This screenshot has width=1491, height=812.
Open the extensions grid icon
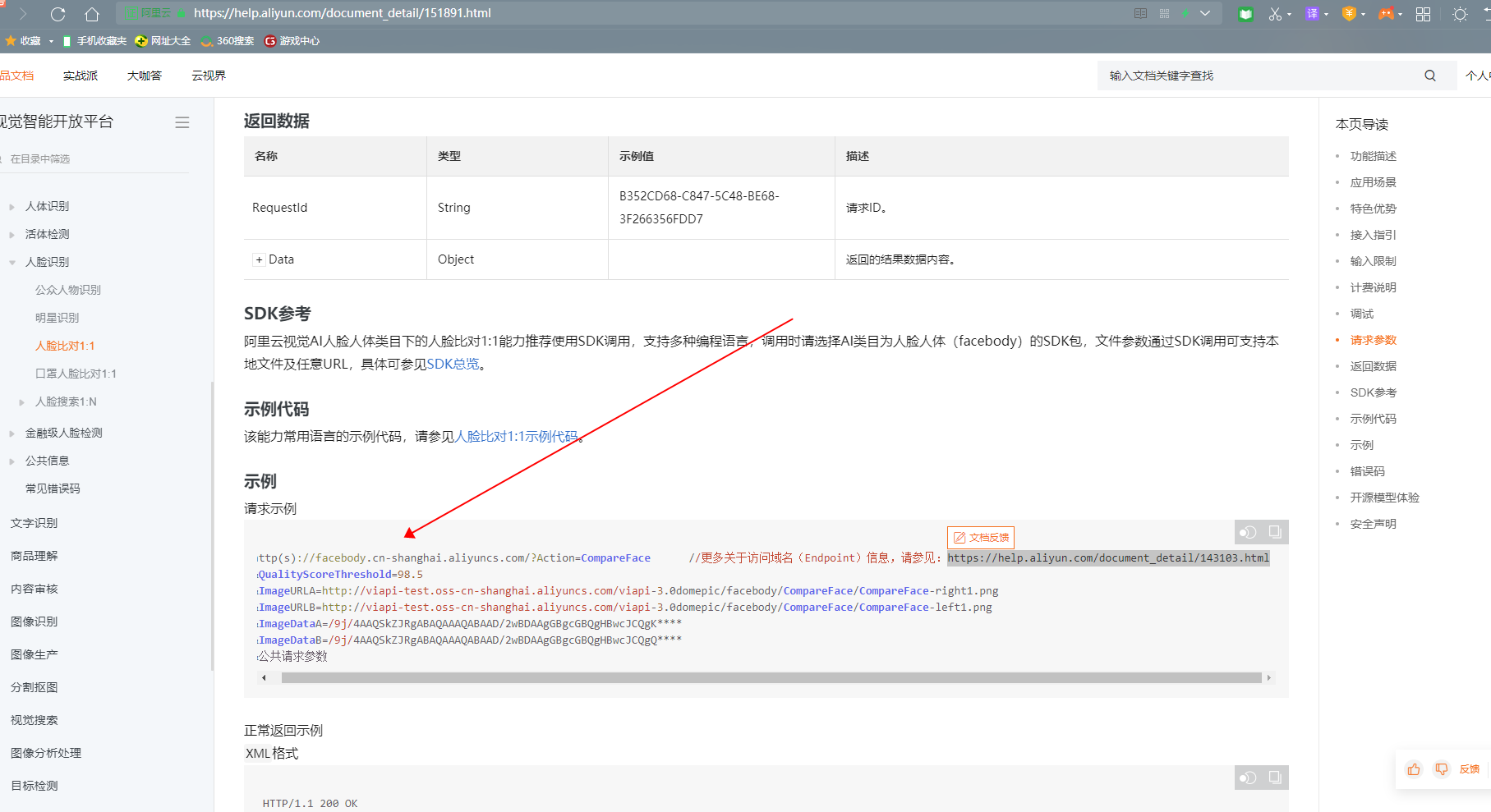1423,14
